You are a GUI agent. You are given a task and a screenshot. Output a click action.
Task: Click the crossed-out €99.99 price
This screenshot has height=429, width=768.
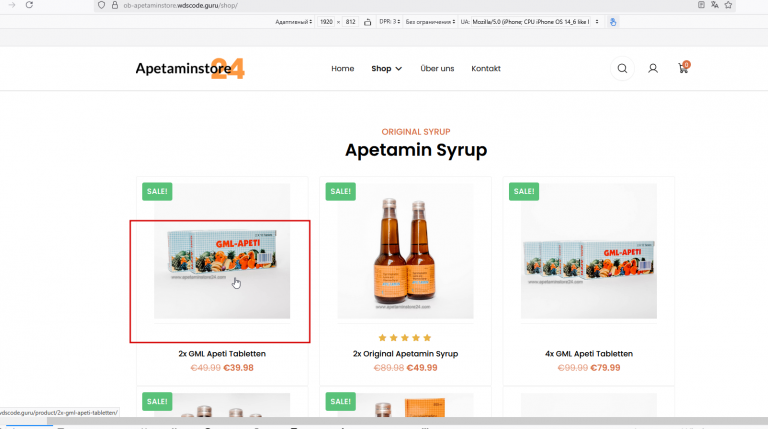[x=573, y=368]
